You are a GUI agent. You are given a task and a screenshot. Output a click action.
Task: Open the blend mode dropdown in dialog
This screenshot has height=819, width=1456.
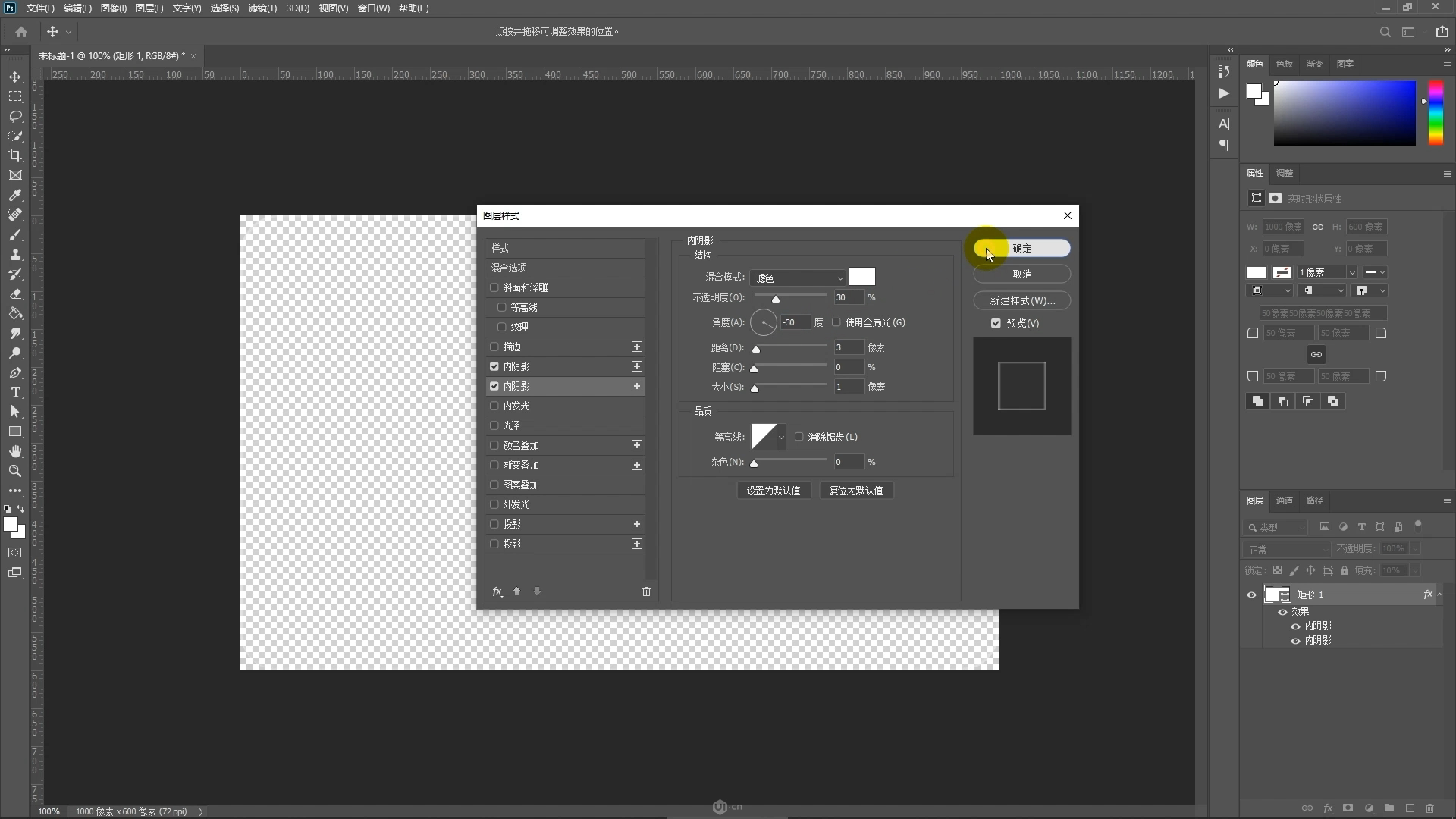[x=798, y=278]
